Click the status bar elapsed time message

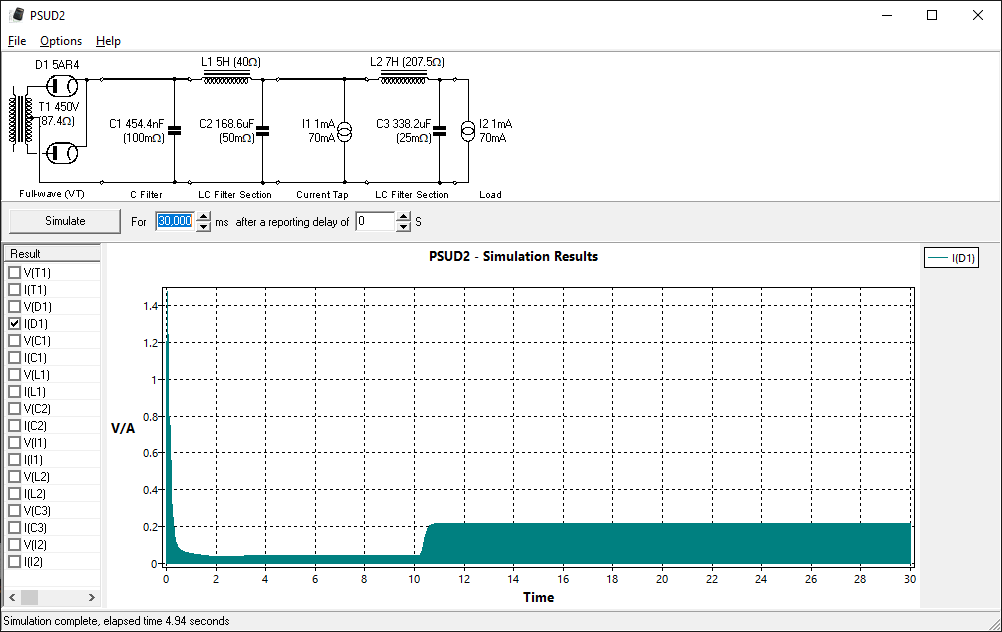pos(116,621)
